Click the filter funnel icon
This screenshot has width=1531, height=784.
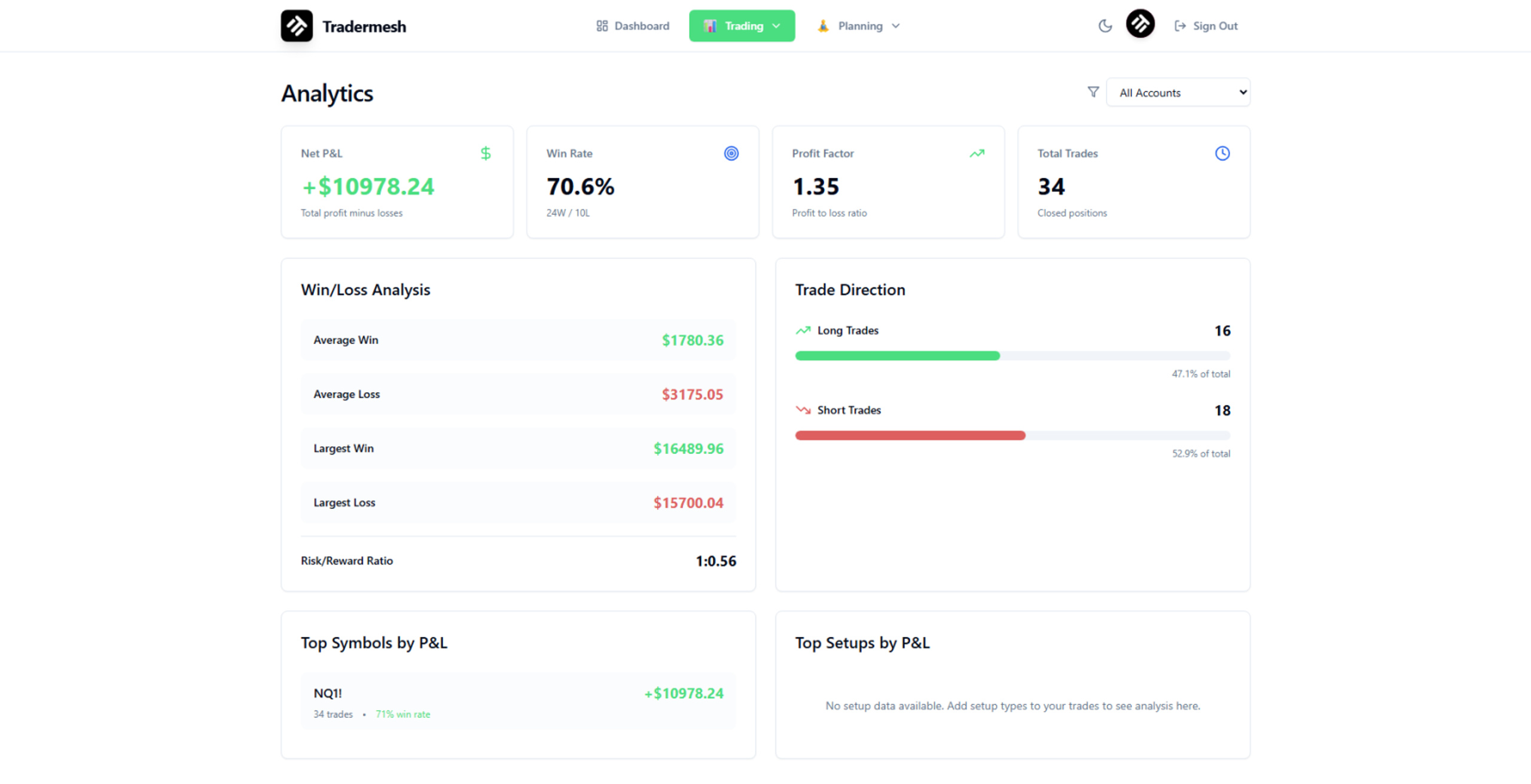[x=1093, y=91]
